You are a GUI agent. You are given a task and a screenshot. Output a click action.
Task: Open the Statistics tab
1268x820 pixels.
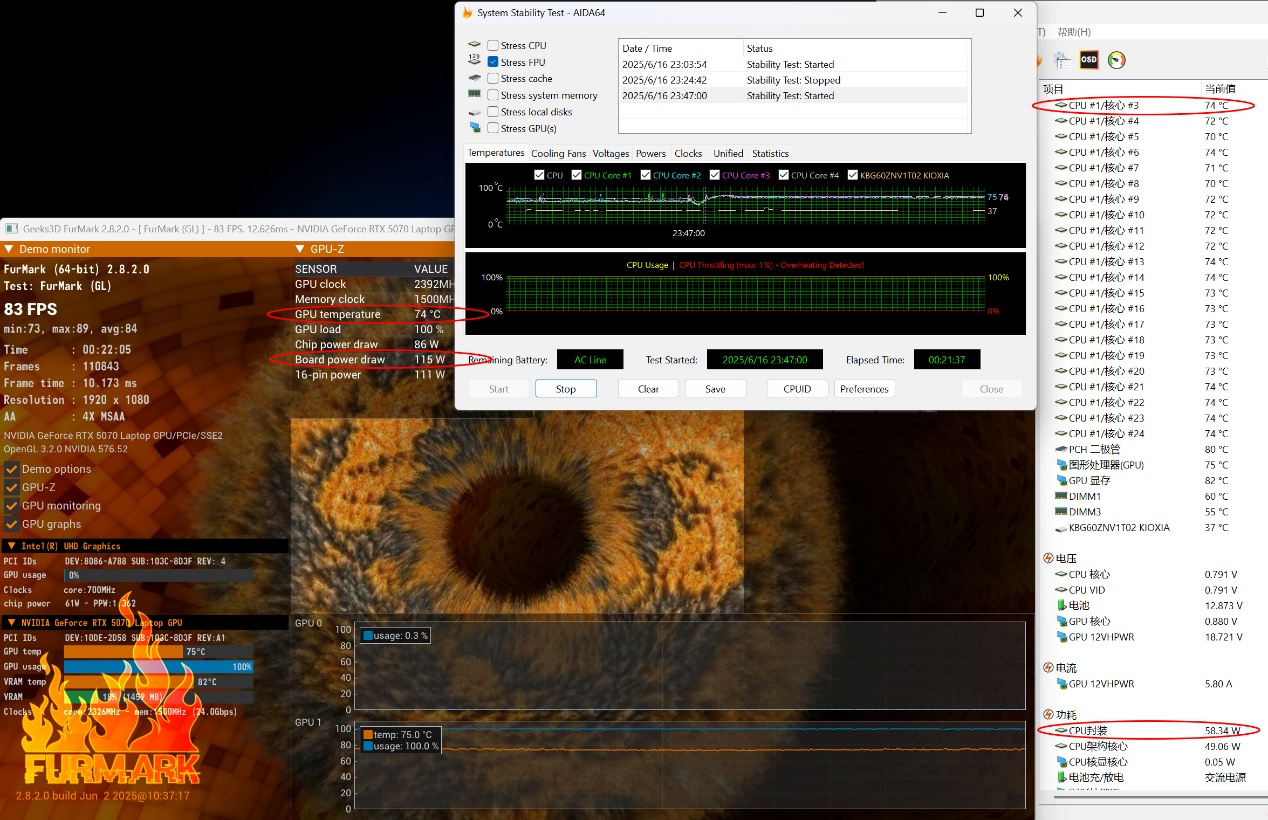[x=770, y=153]
